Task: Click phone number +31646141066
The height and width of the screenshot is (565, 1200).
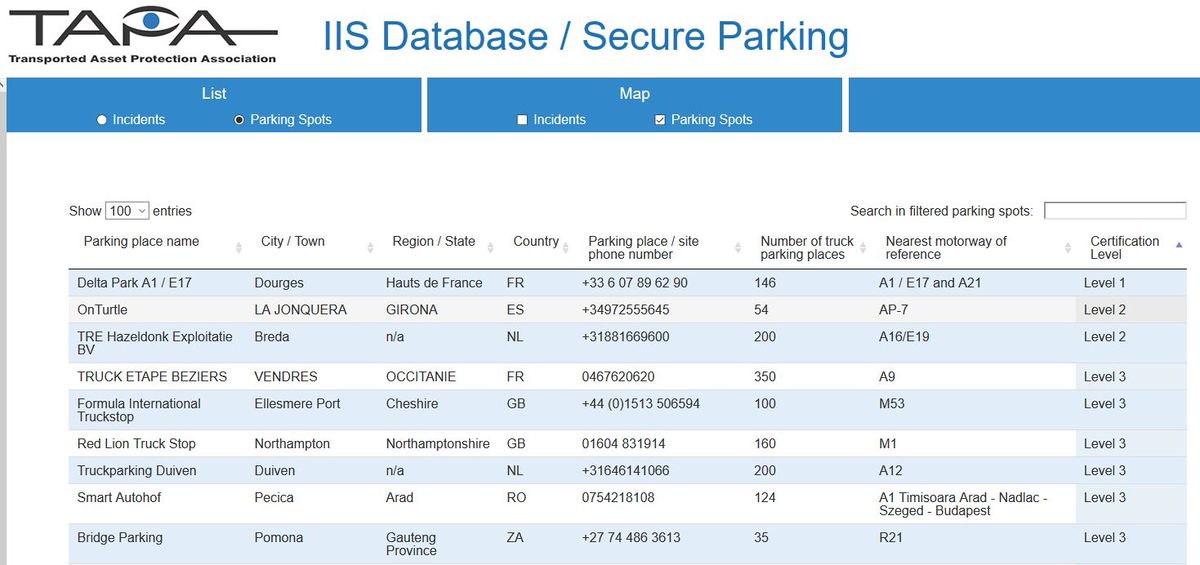Action: point(626,471)
